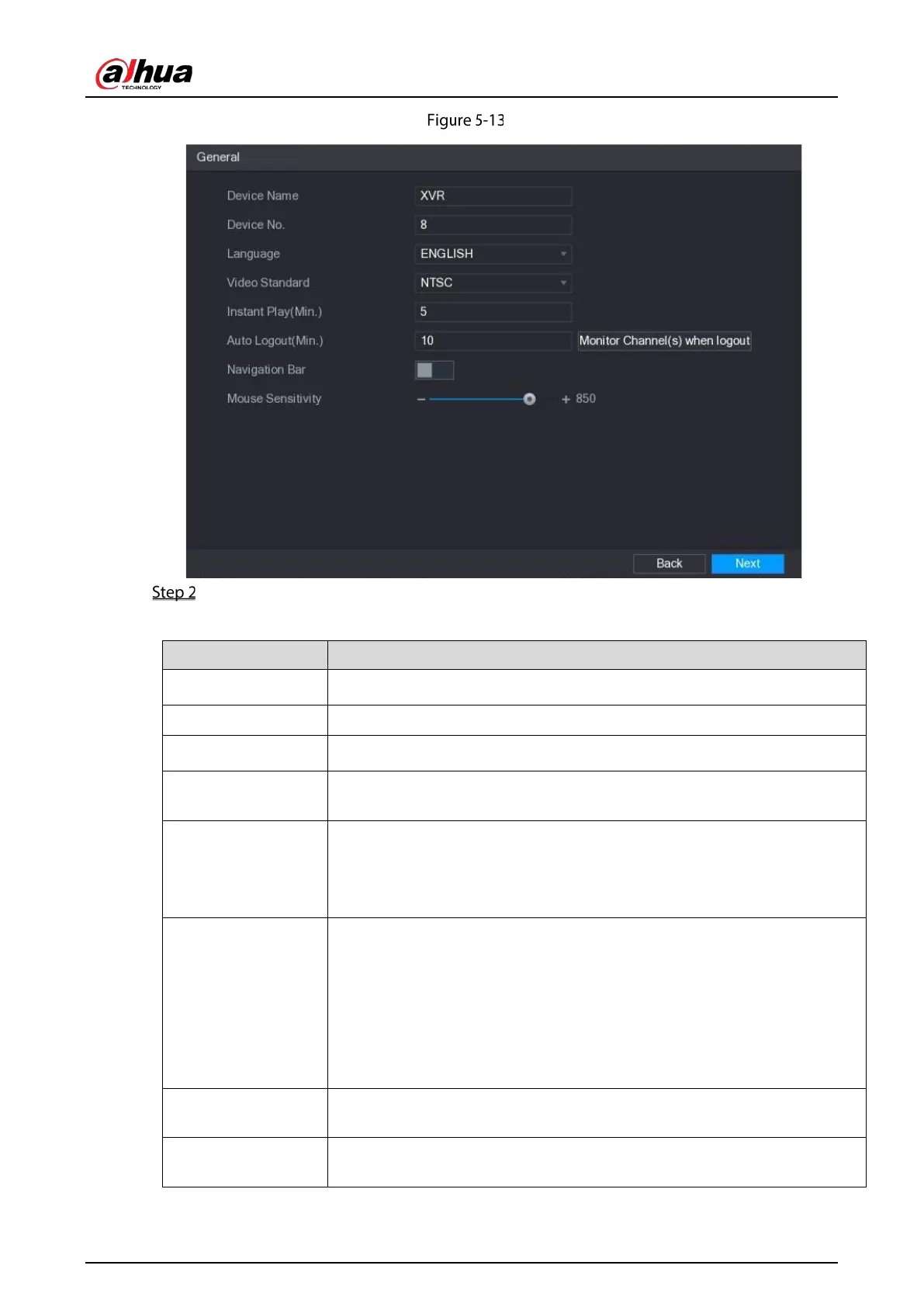924x1307 pixels.
Task: Open the Language dropdown set to ENGLISH
Action: [493, 254]
